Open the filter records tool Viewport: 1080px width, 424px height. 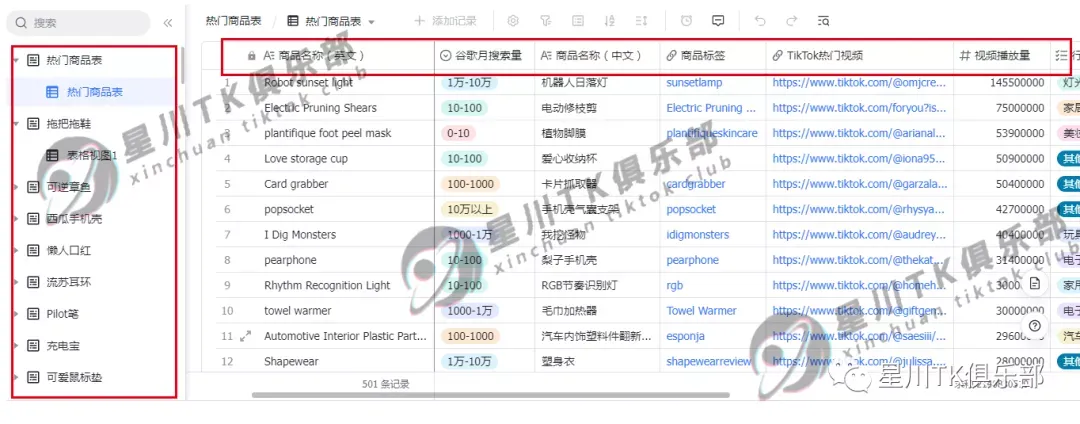(546, 21)
